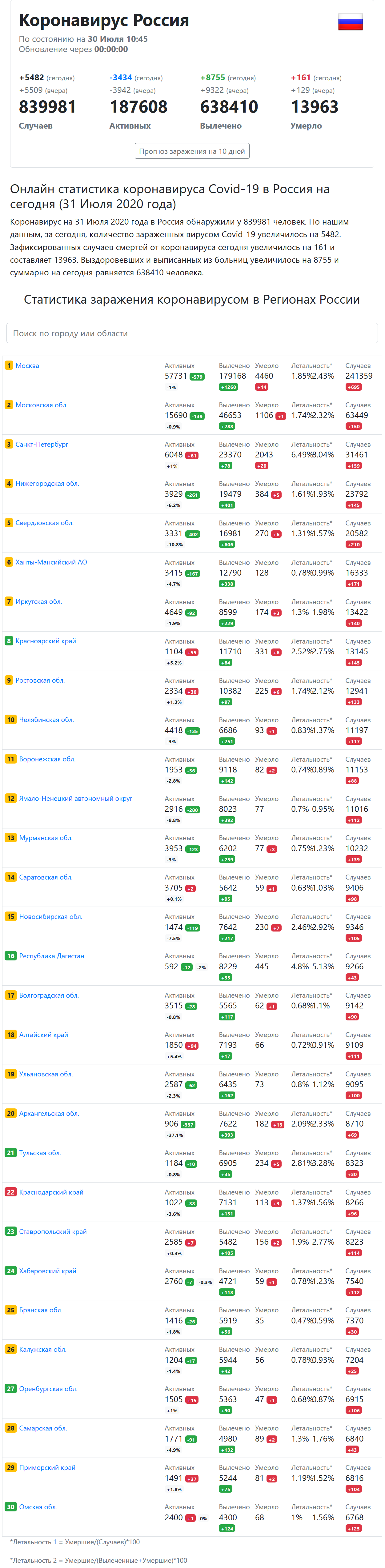Click the deaths figure "13963"
Viewport: 385px width, 1568px height.
pos(314,107)
